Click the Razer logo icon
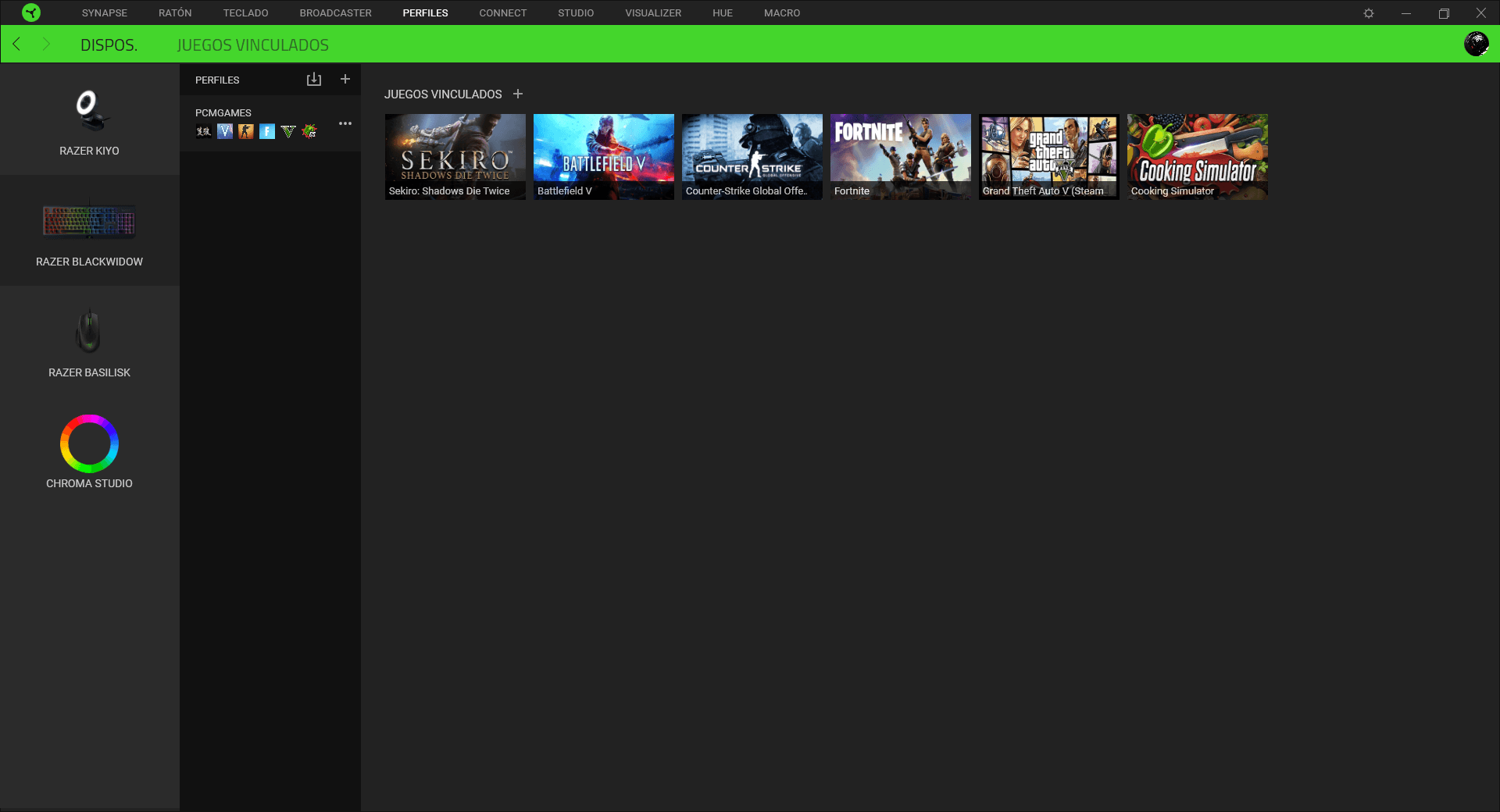This screenshot has width=1500, height=812. (31, 12)
